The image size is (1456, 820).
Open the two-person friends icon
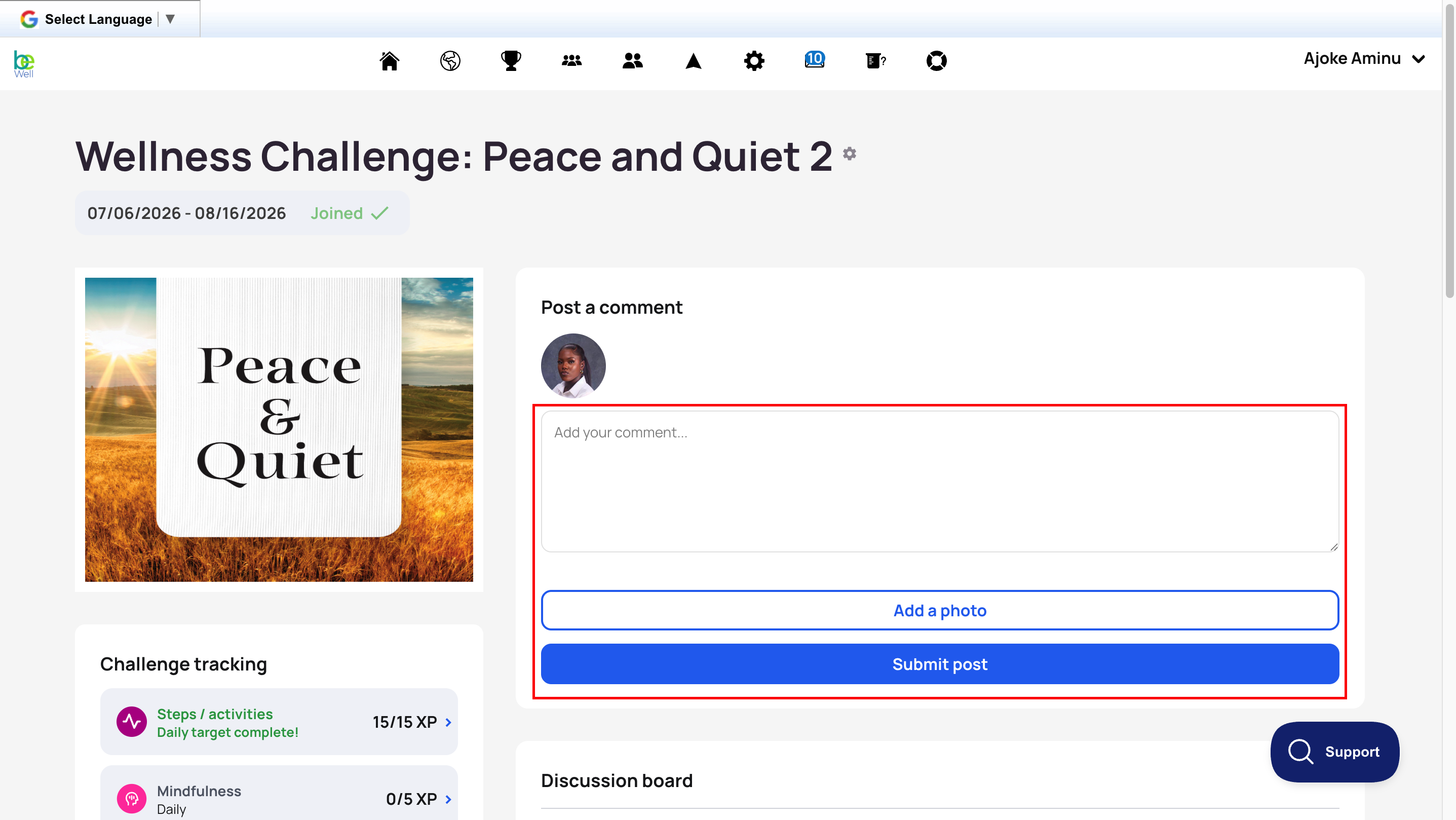coord(632,60)
